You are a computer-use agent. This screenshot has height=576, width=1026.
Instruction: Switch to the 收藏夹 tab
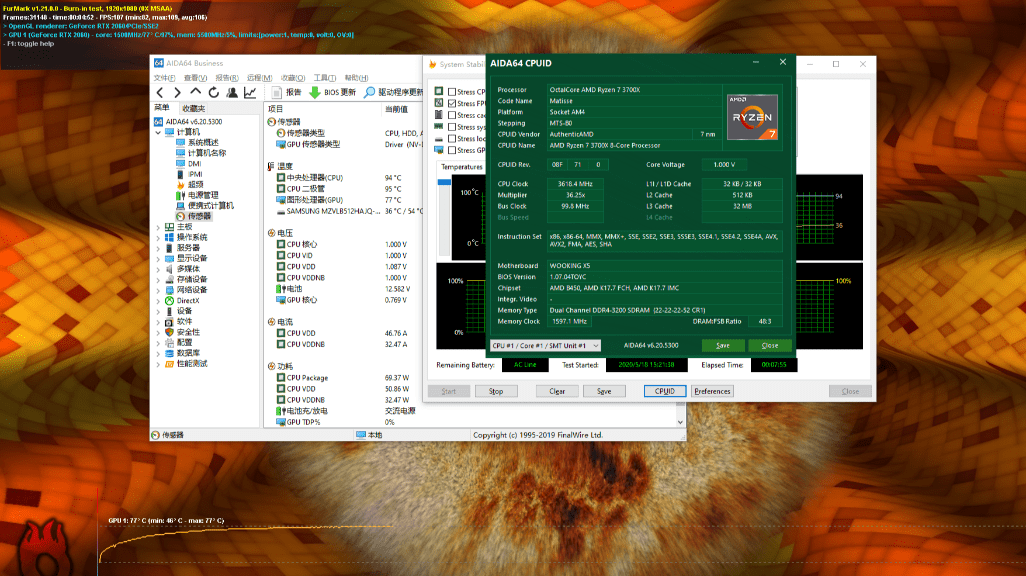194,108
